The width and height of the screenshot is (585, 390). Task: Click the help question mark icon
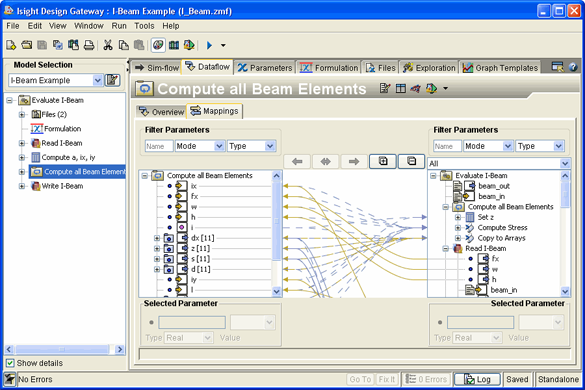pos(573,67)
